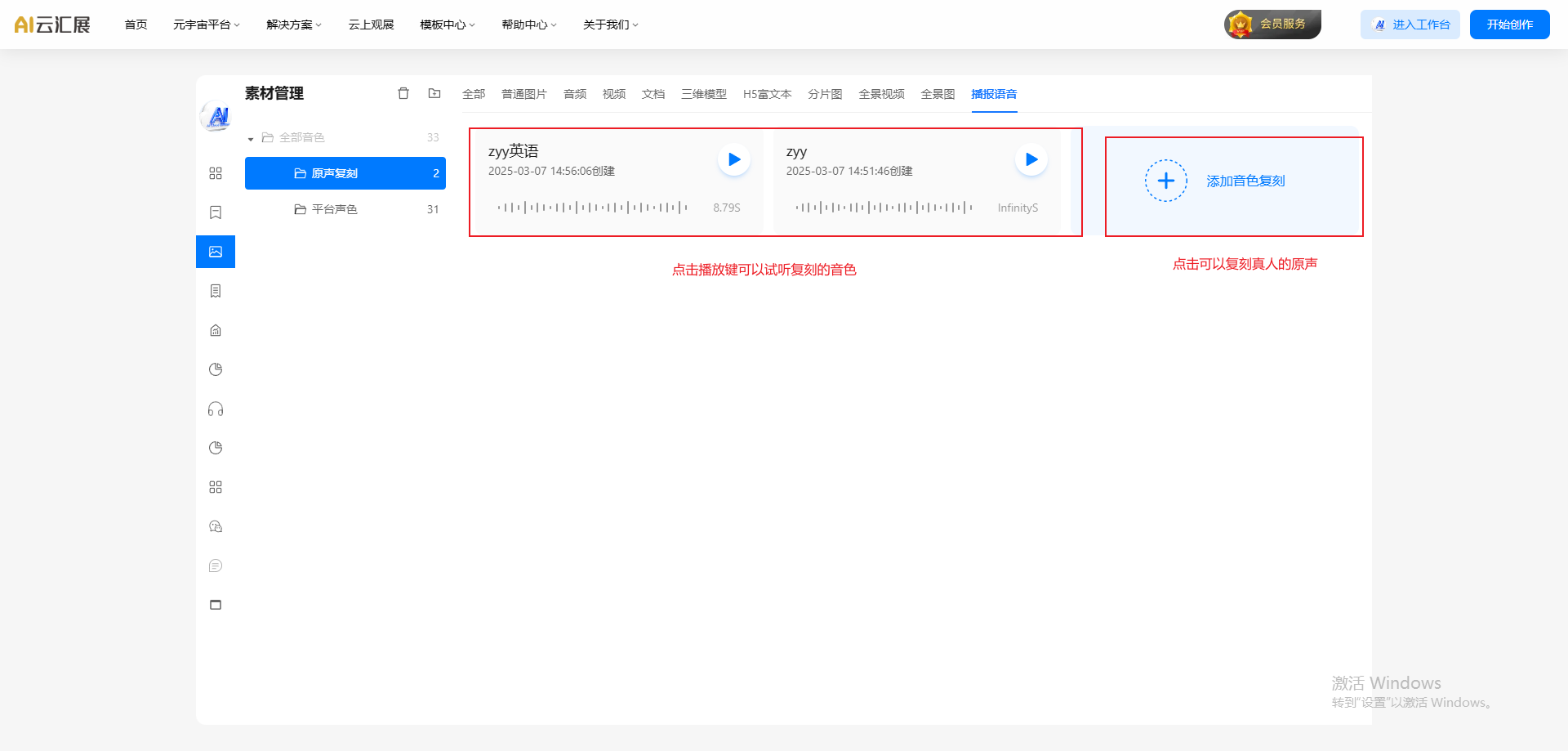This screenshot has height=751, width=1568.
Task: Switch to the 全景视频 tab
Action: click(881, 94)
